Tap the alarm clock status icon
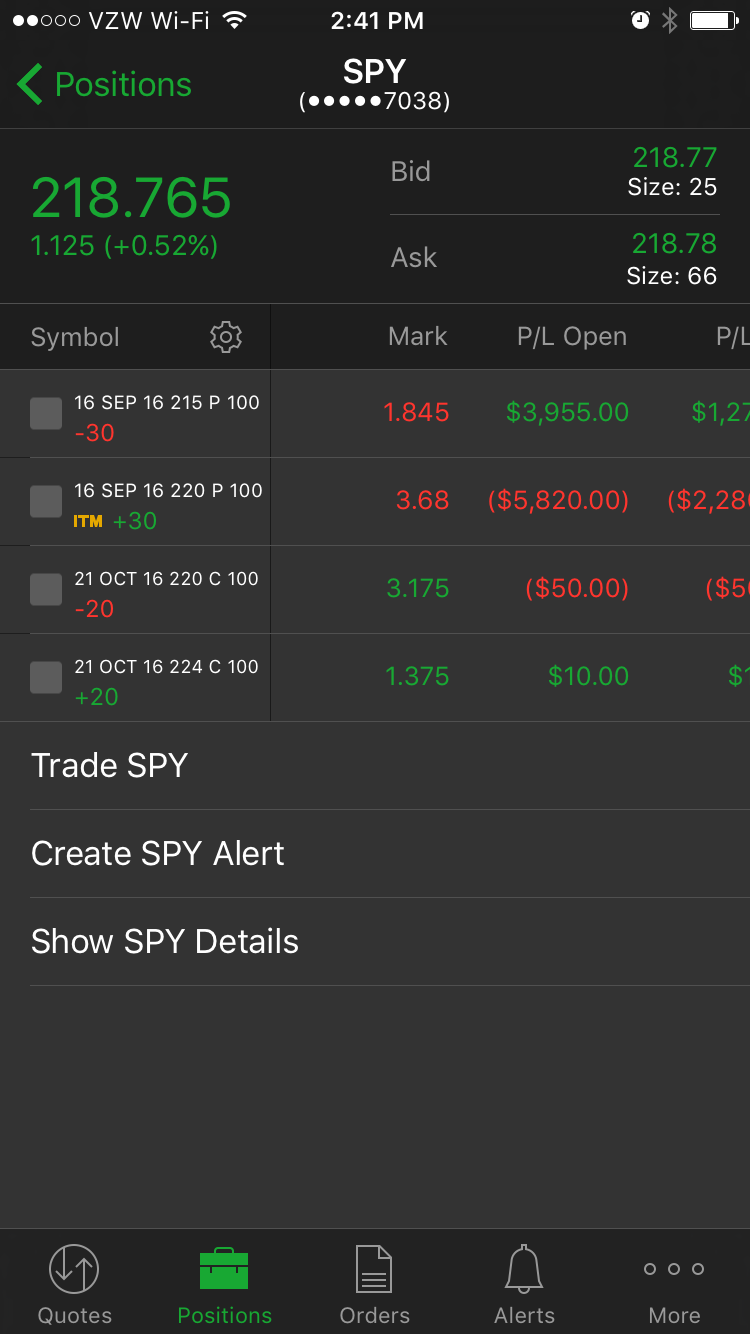 pos(640,20)
